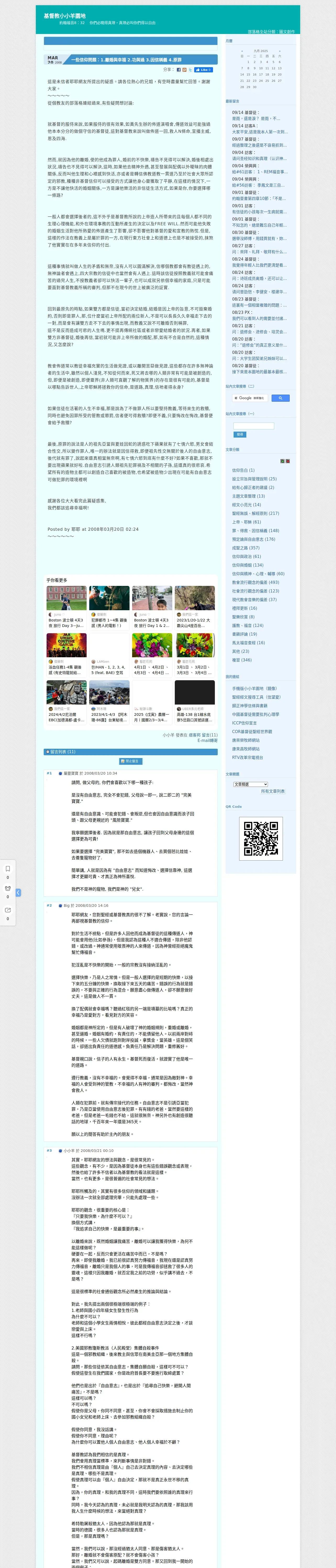Viewport: 336px width, 1568px height.
Task: Open comment permalink #2
Action: tap(49, 906)
